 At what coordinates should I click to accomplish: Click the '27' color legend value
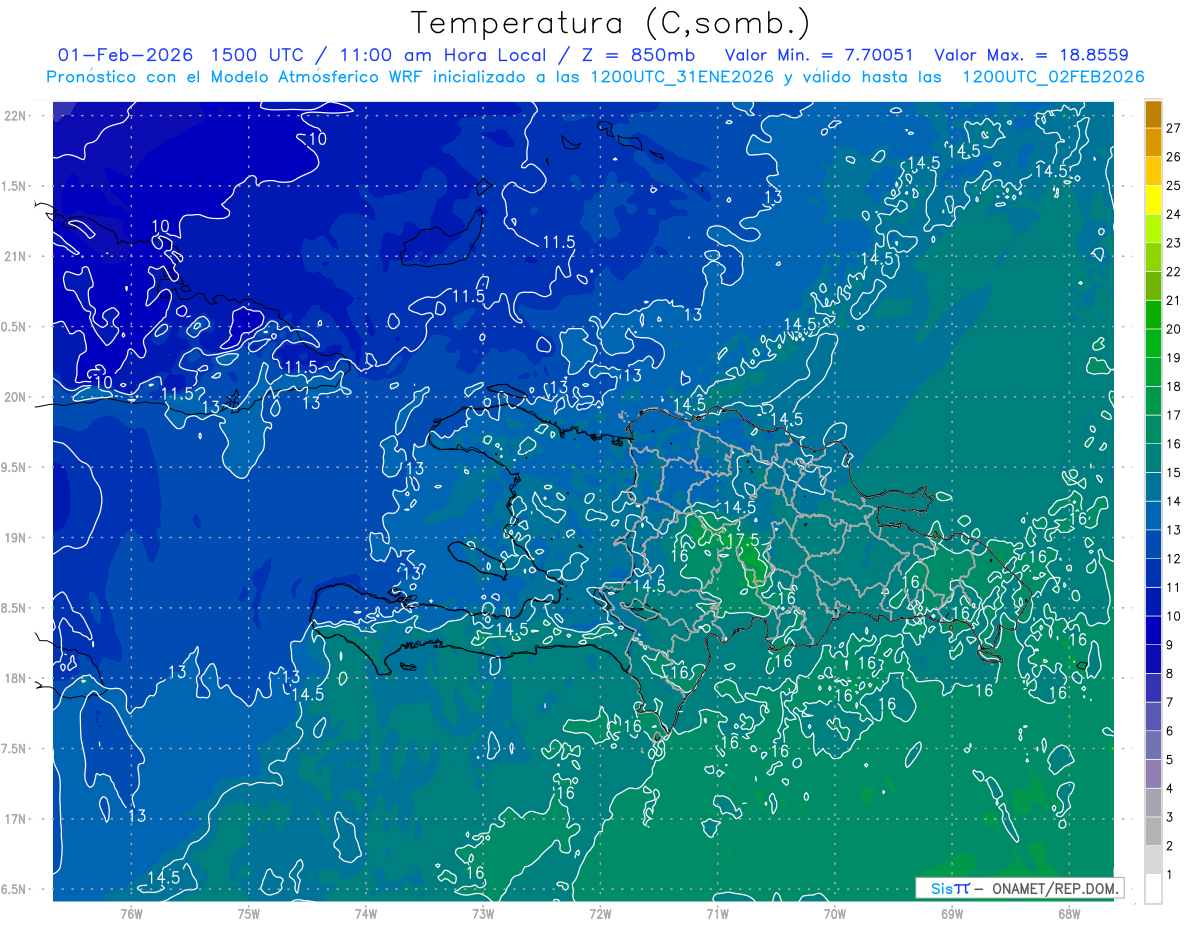(1174, 128)
